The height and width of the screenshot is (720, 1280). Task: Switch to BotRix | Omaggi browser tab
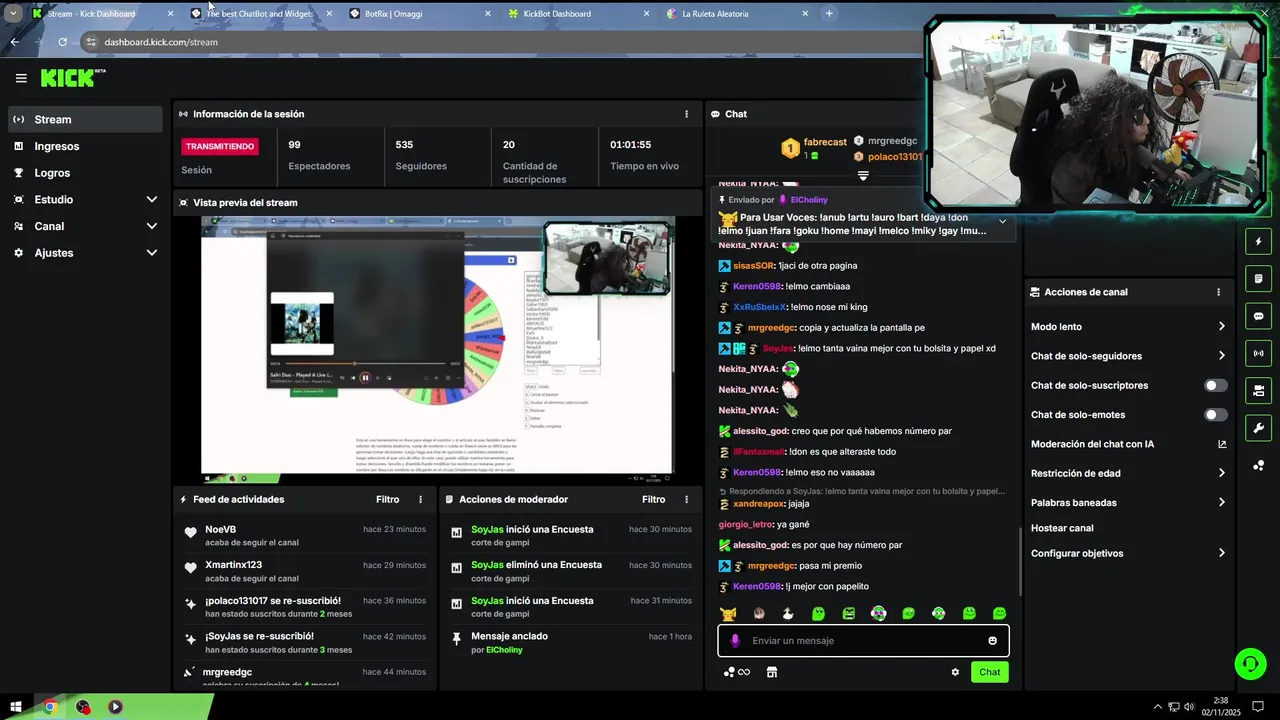tap(420, 14)
